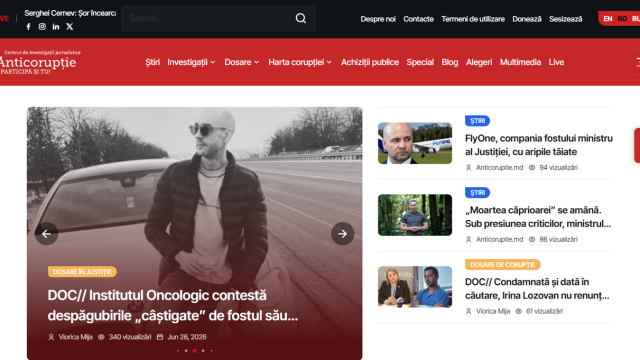
Task: Click the ȘTIRI tag above Moartea căprioarei
Action: point(477,193)
